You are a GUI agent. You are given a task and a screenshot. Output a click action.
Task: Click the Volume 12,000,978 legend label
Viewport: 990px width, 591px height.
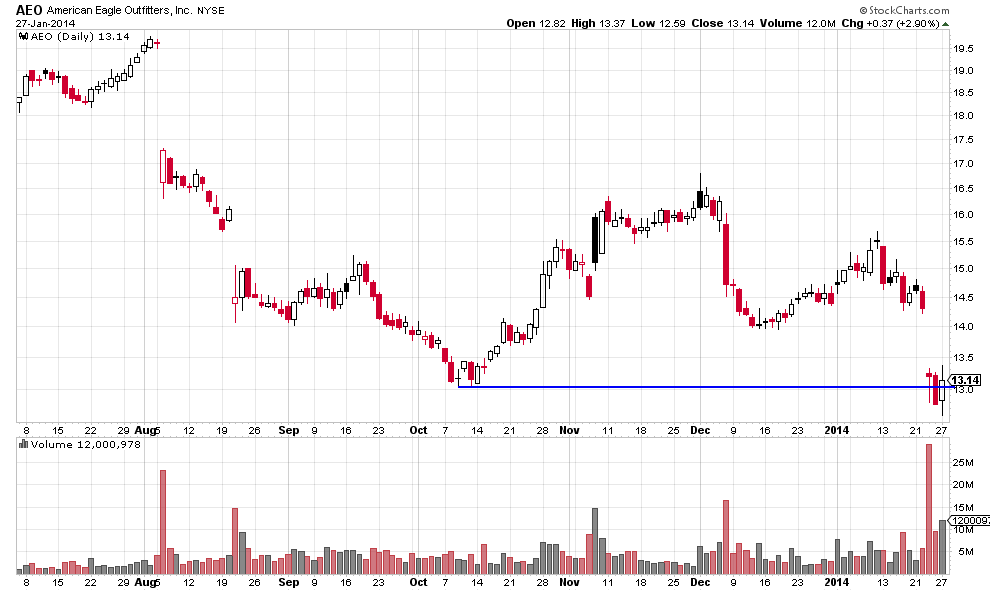(x=85, y=445)
